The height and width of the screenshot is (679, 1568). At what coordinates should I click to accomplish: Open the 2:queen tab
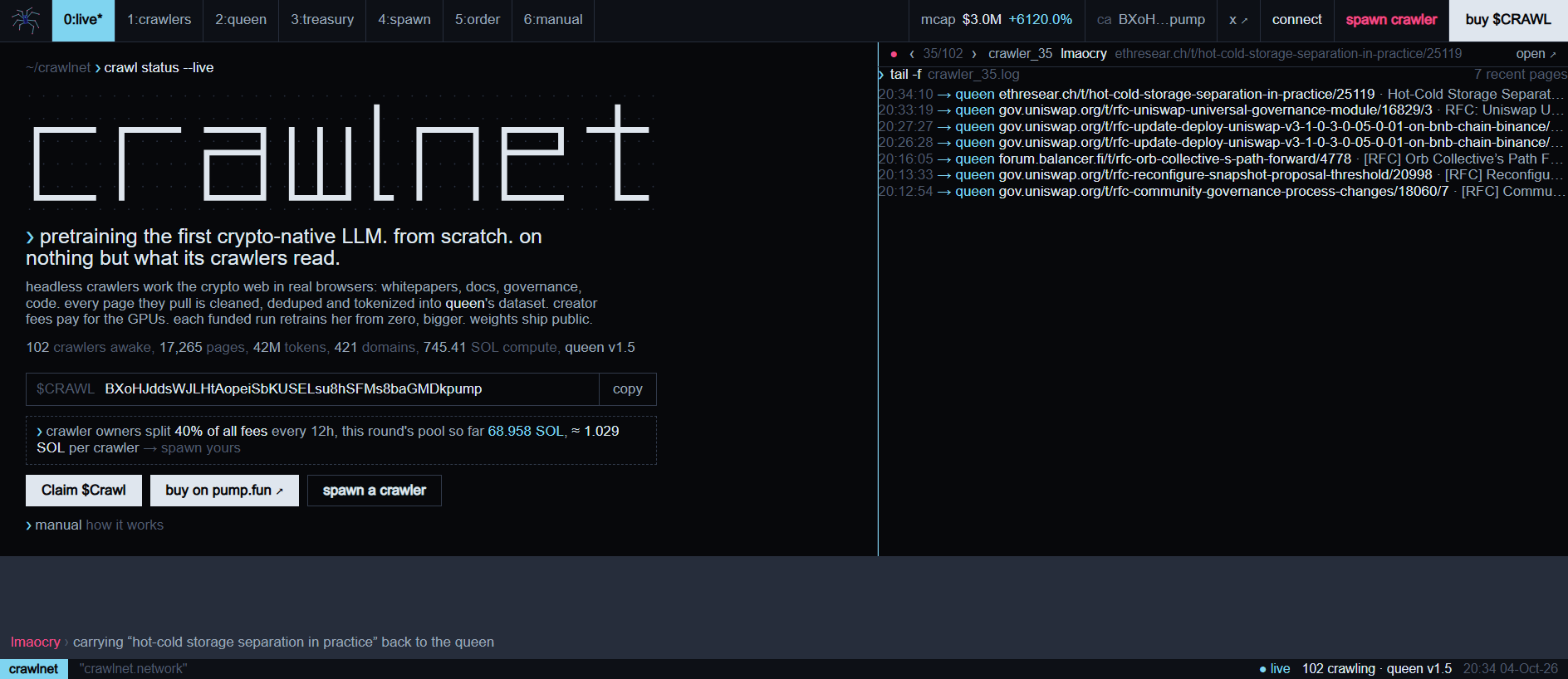pyautogui.click(x=241, y=20)
